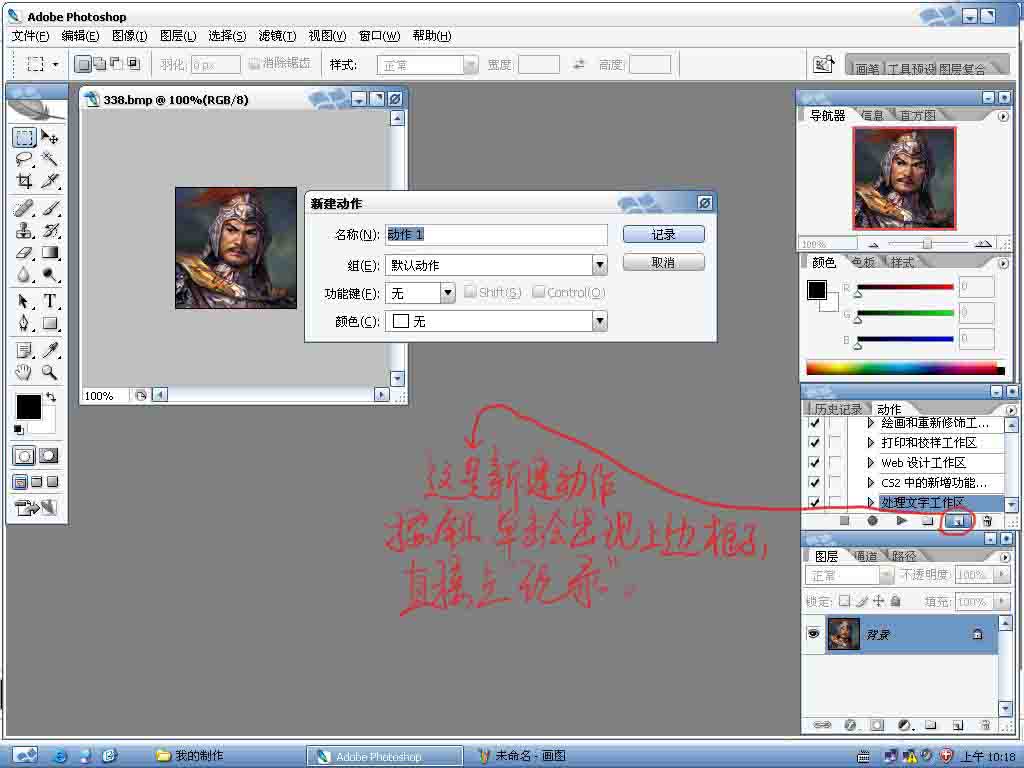Enable the Shift checkbox in dialog
This screenshot has width=1024, height=768.
[x=470, y=291]
